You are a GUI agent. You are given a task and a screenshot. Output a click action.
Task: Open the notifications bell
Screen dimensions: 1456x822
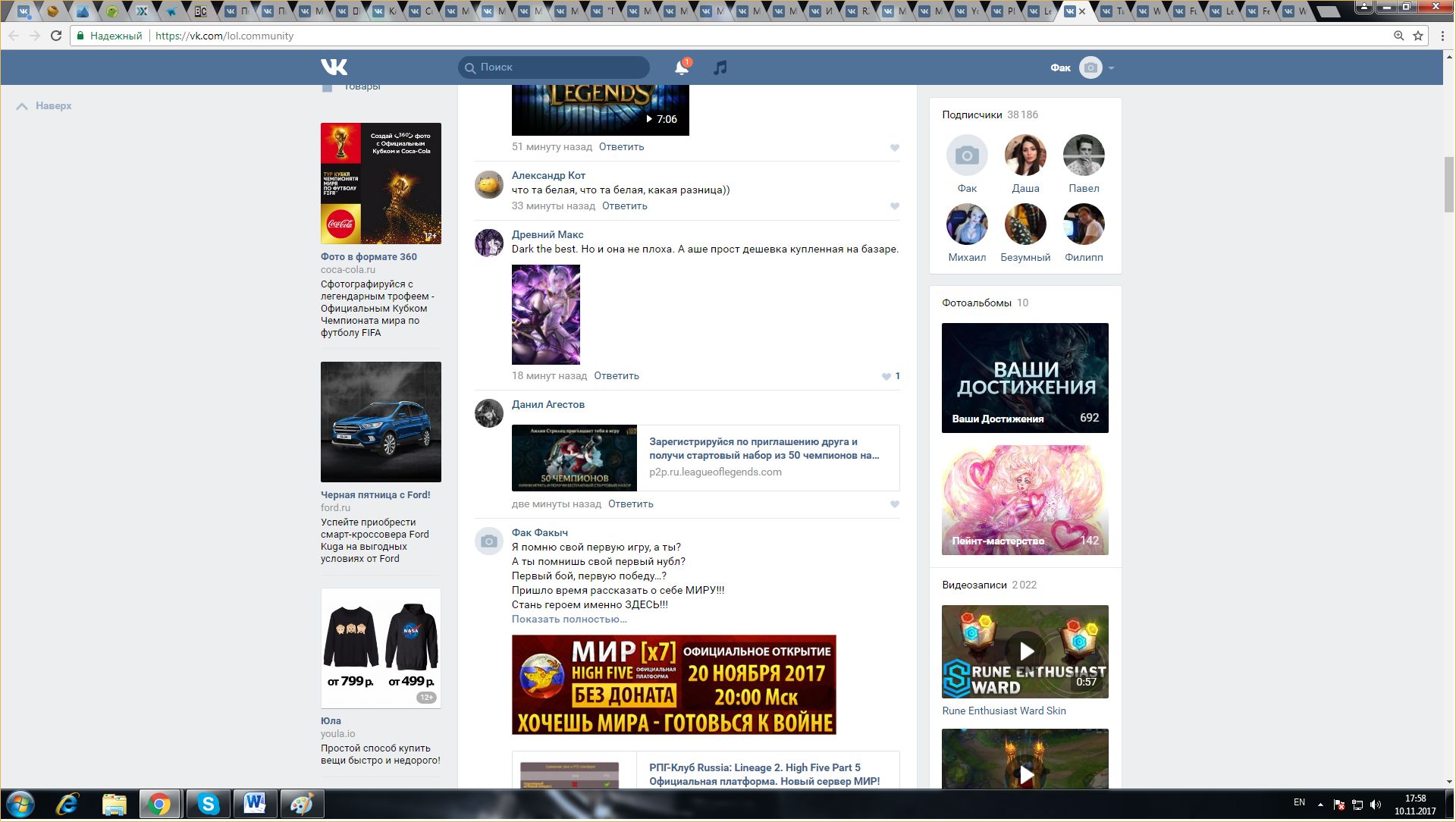[682, 67]
